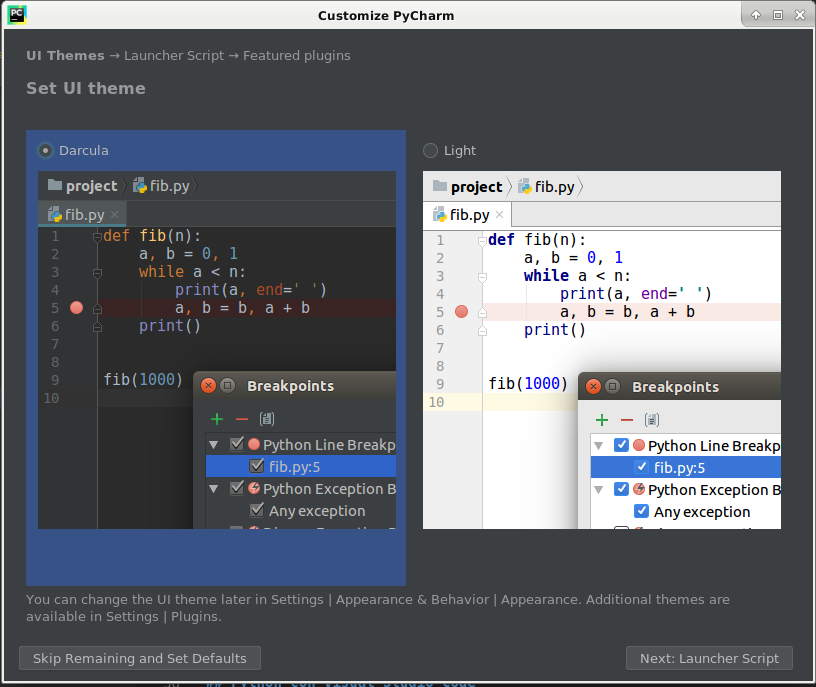Click the project folder icon in Darcula preview
Viewport: 816px width, 687px height.
[55, 186]
